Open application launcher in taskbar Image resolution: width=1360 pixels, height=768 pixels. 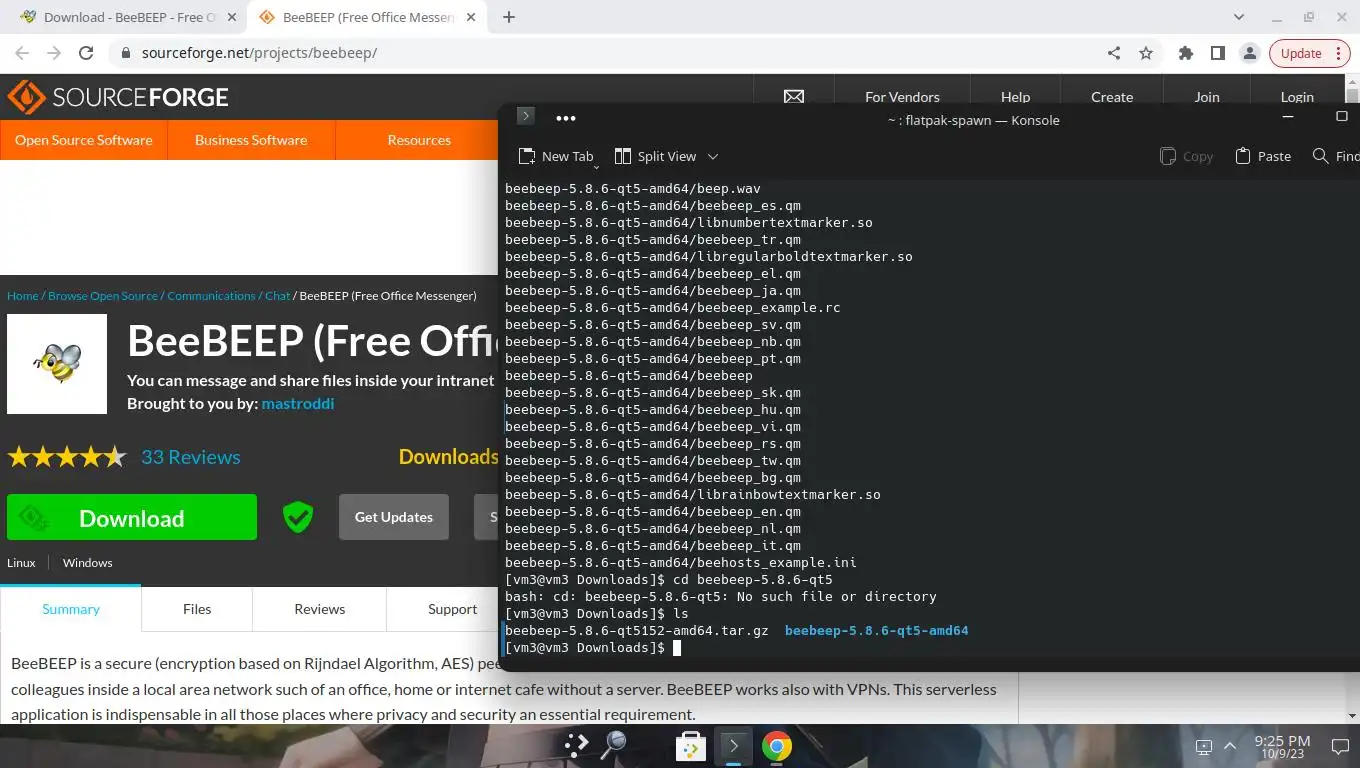coord(576,745)
